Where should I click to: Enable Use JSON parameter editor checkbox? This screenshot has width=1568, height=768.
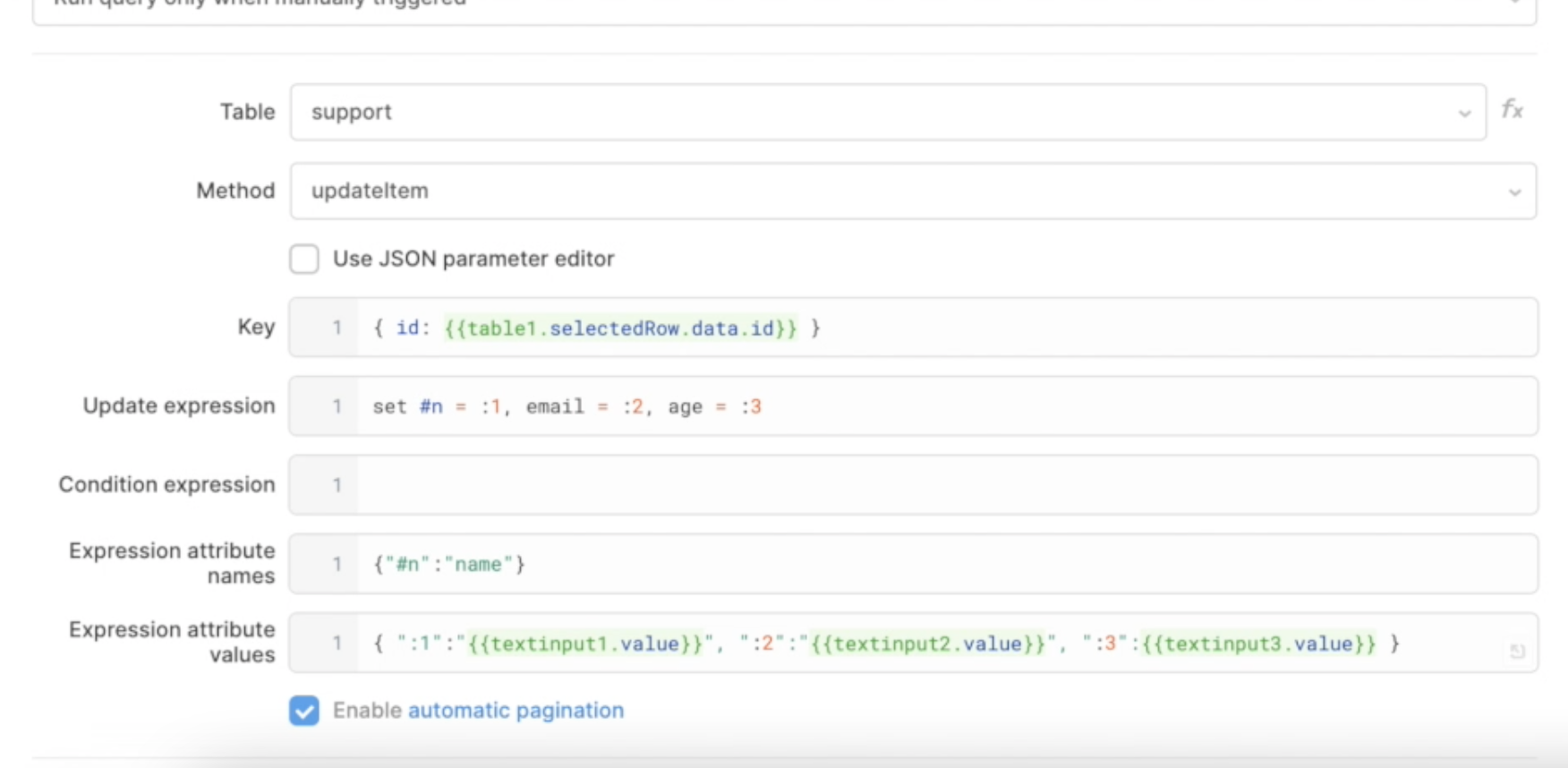click(304, 259)
